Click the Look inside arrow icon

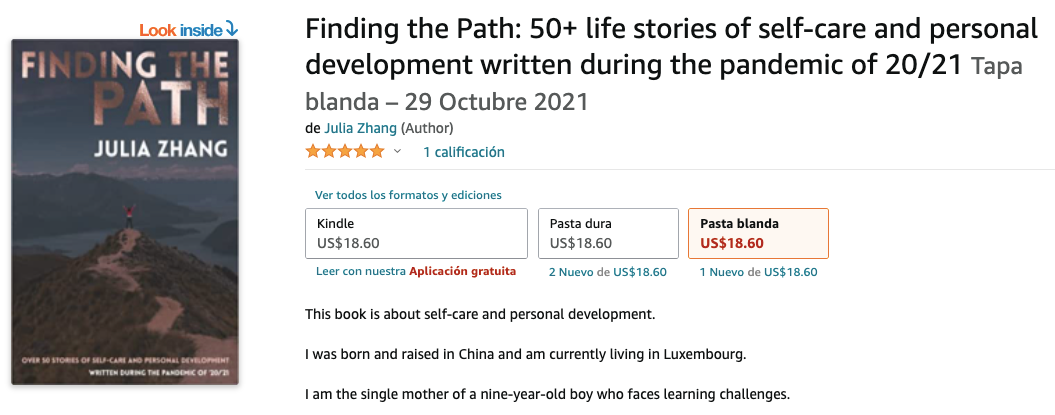click(232, 29)
